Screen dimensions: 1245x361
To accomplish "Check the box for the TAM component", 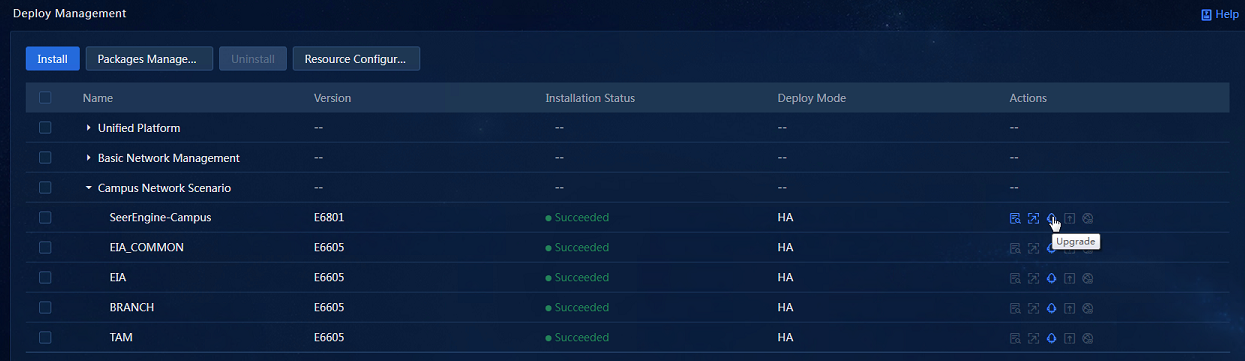I will coord(45,337).
